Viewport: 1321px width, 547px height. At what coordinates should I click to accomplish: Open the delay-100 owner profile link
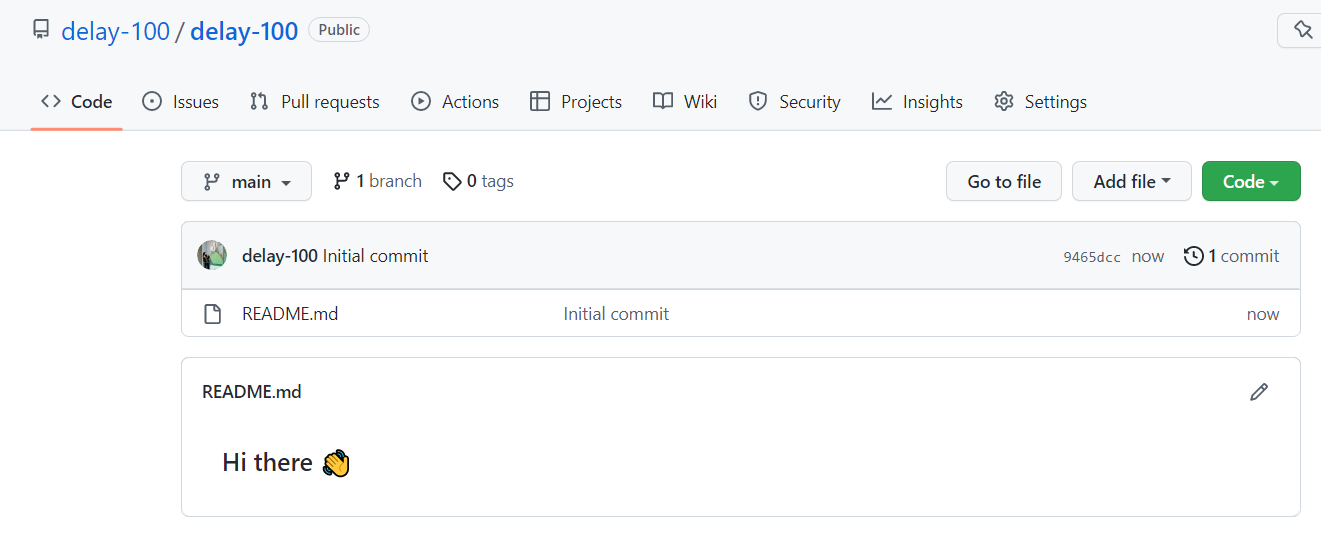point(115,31)
